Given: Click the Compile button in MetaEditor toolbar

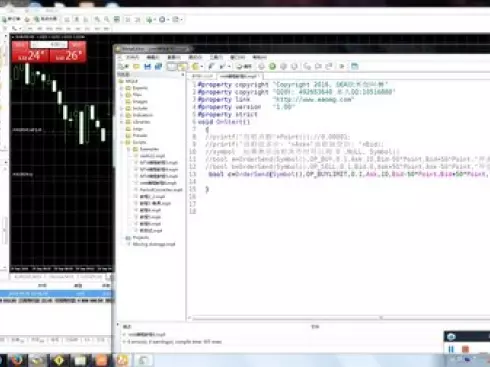Looking at the screenshot, I should [244, 66].
